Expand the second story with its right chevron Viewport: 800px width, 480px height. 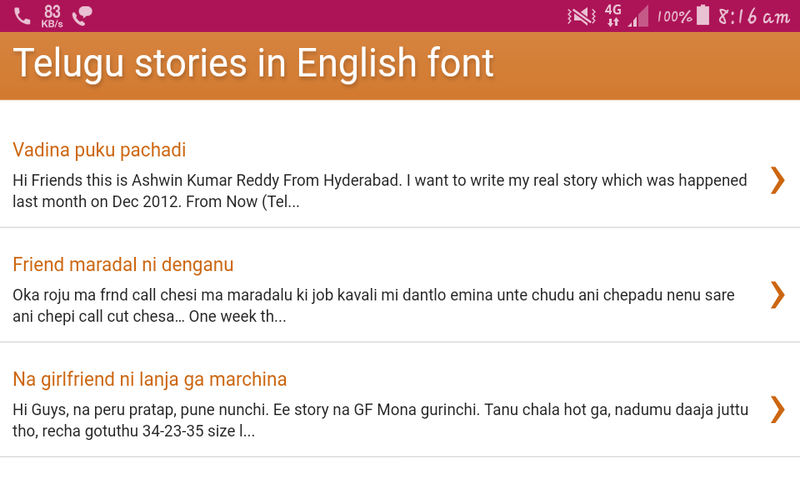tap(777, 294)
